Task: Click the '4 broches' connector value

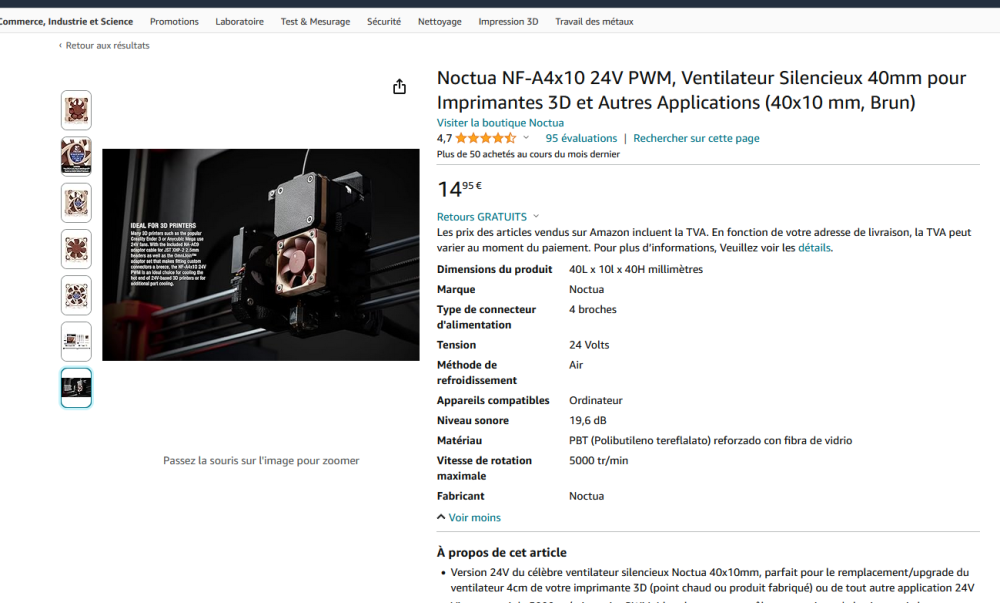Action: pyautogui.click(x=592, y=310)
